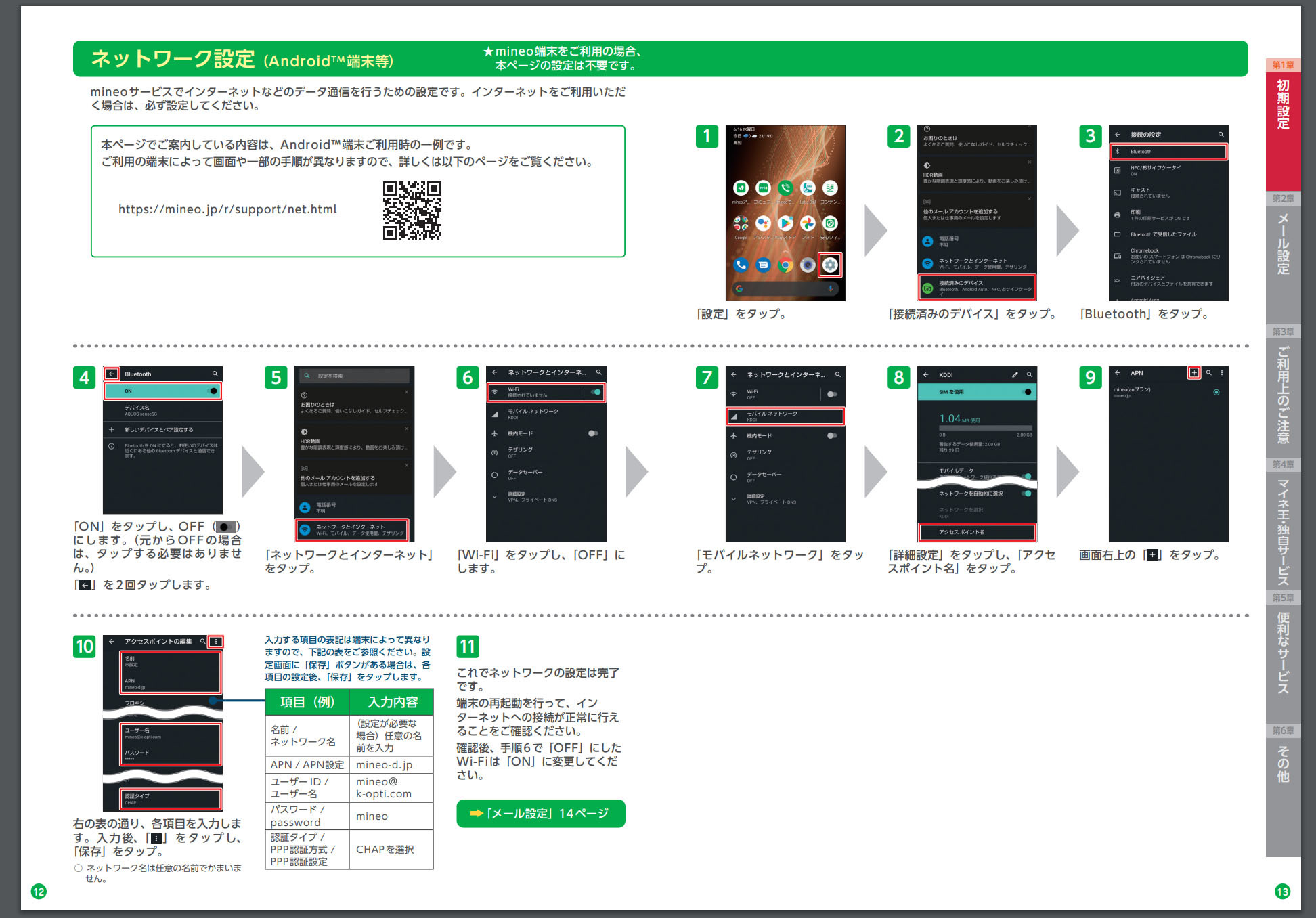Open the 第6章 その他 chapter tab
Screen dimensions: 1316x918
point(1283,765)
